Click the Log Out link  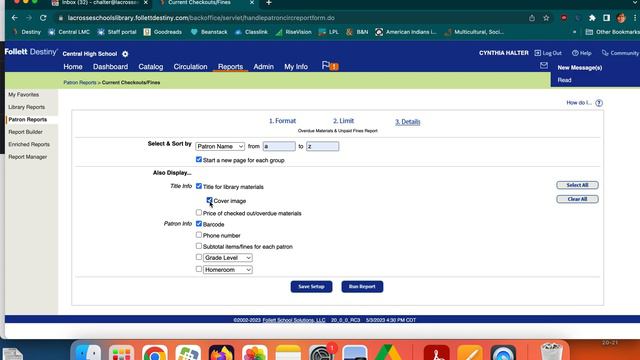(x=548, y=53)
